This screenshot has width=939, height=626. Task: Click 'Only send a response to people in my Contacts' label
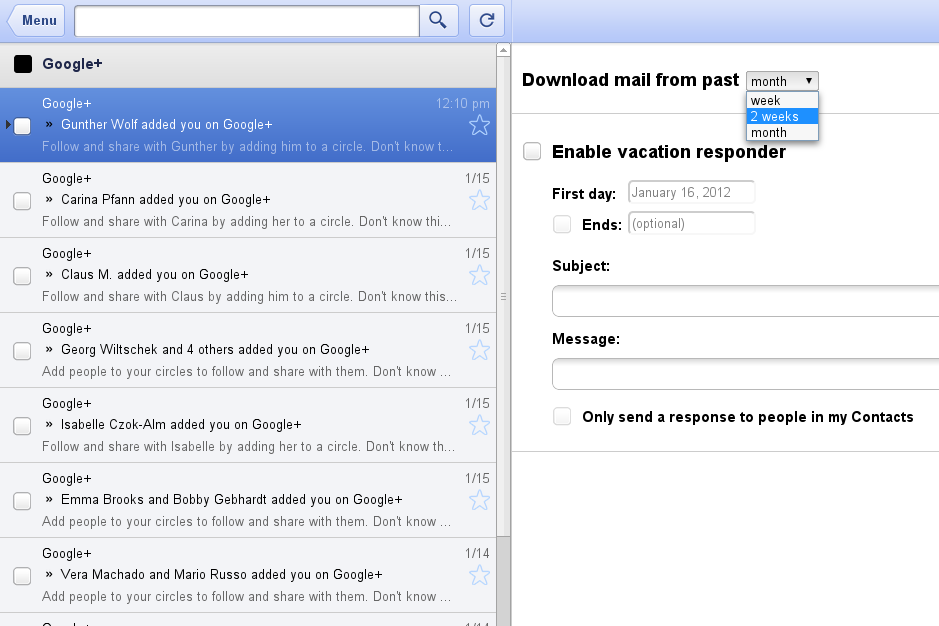(748, 417)
